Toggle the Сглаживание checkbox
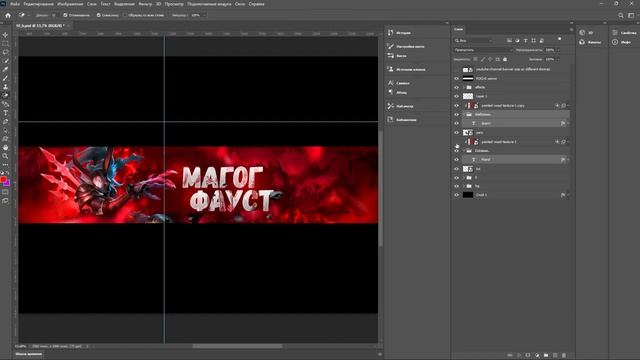 65,15
